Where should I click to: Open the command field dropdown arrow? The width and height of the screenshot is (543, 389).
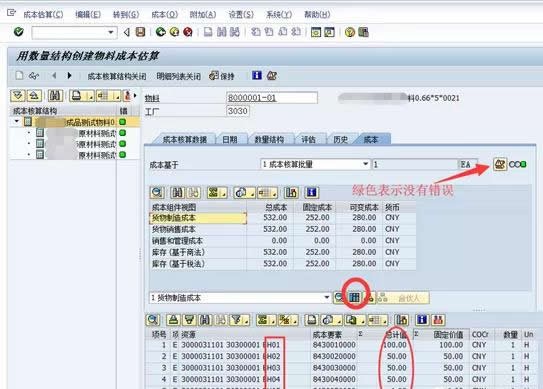[x=111, y=33]
